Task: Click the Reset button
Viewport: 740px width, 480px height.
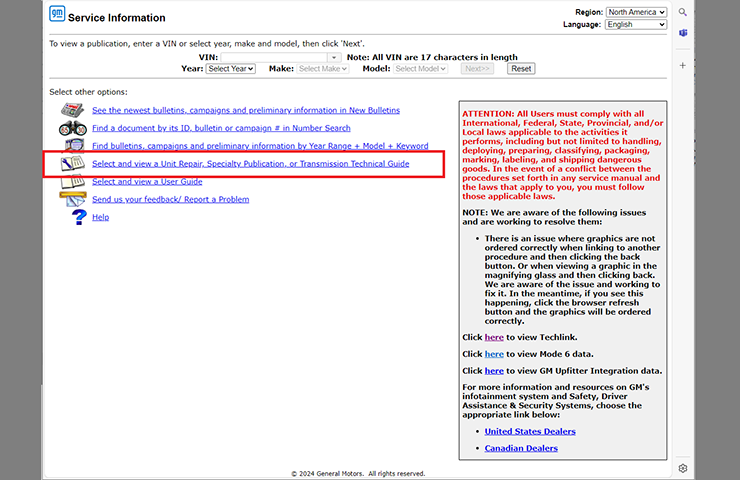Action: 521,69
